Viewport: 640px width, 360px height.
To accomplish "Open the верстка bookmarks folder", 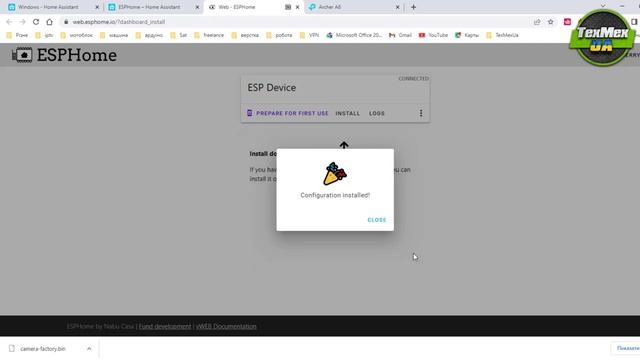I will pyautogui.click(x=245, y=36).
